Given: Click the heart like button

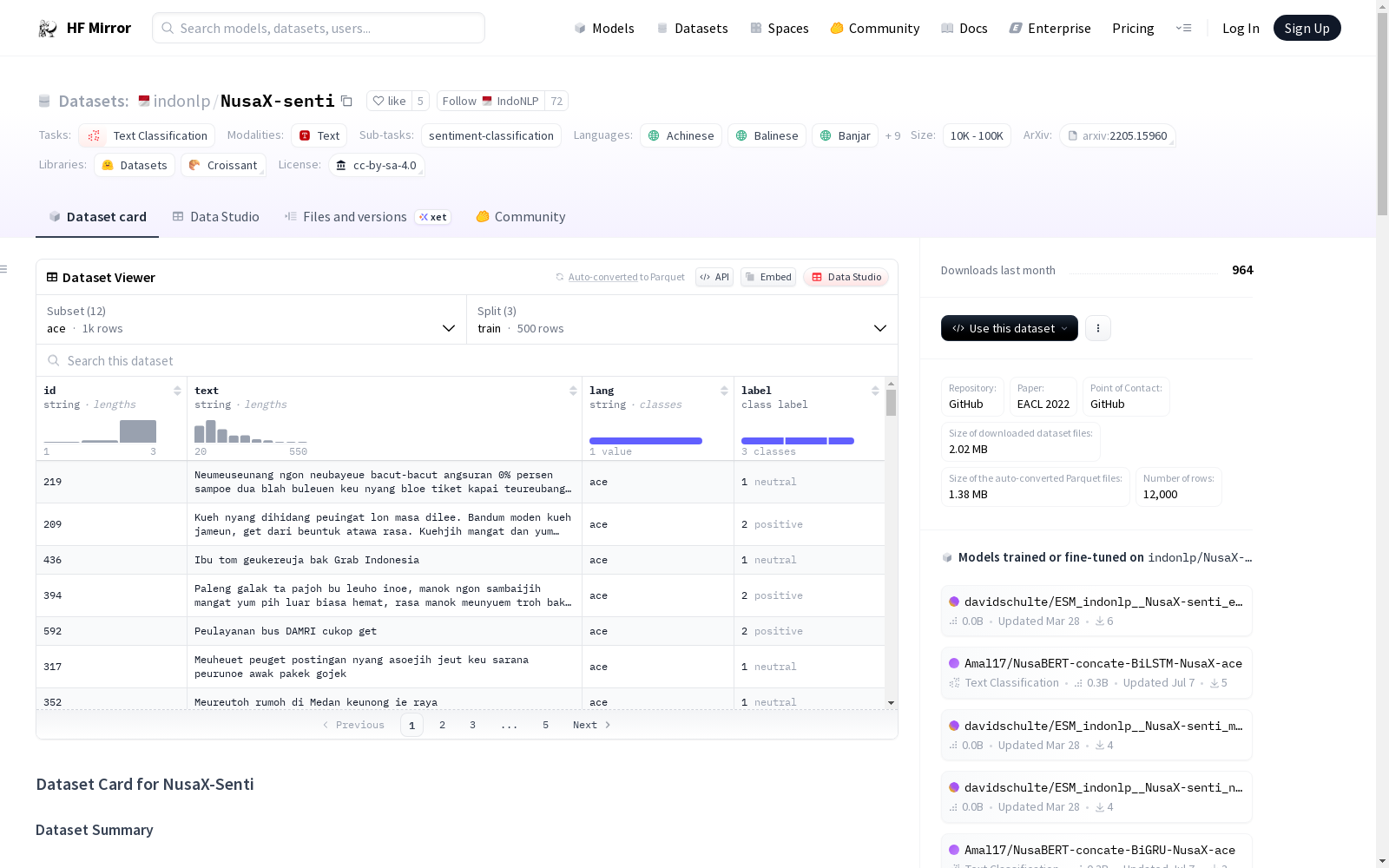Looking at the screenshot, I should click(x=389, y=101).
